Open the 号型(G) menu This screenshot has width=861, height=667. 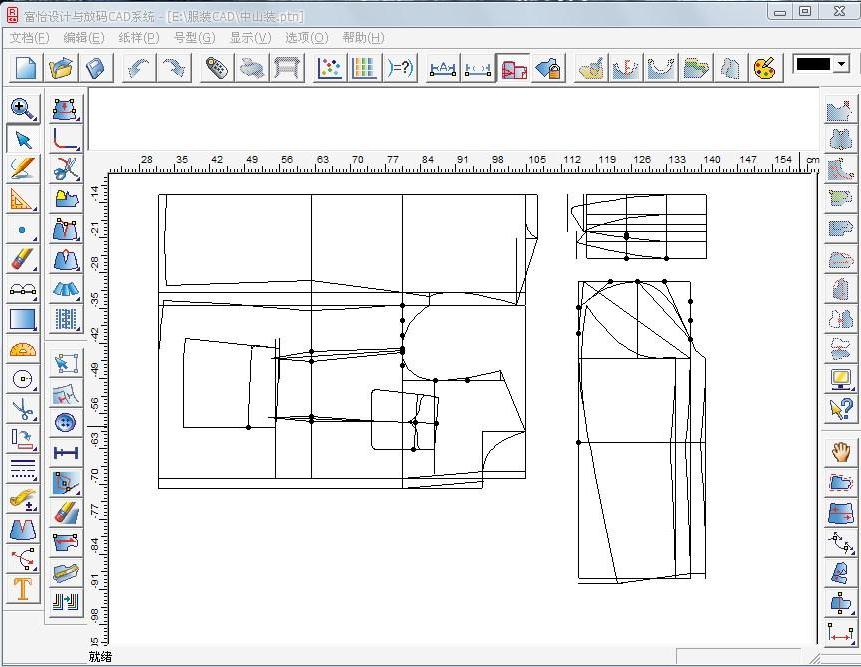pos(194,38)
